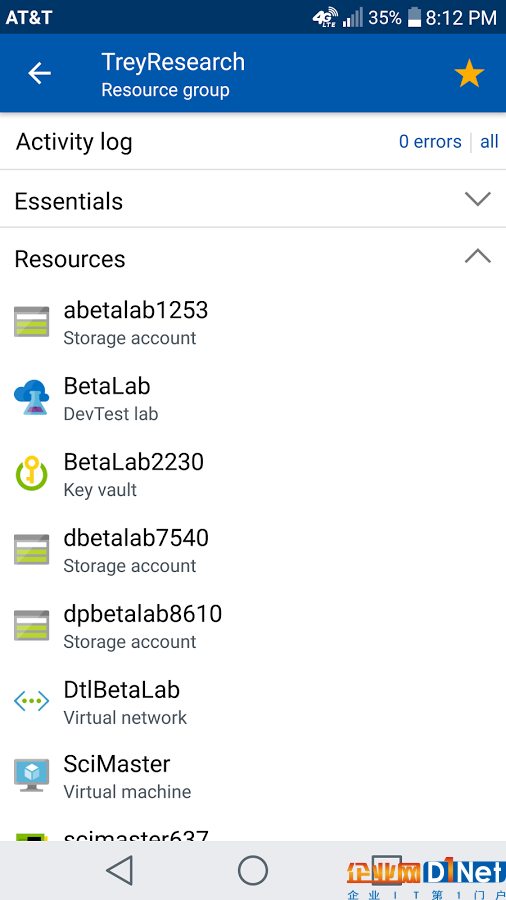Expand the Essentials section chevron
The width and height of the screenshot is (506, 900).
(x=478, y=199)
